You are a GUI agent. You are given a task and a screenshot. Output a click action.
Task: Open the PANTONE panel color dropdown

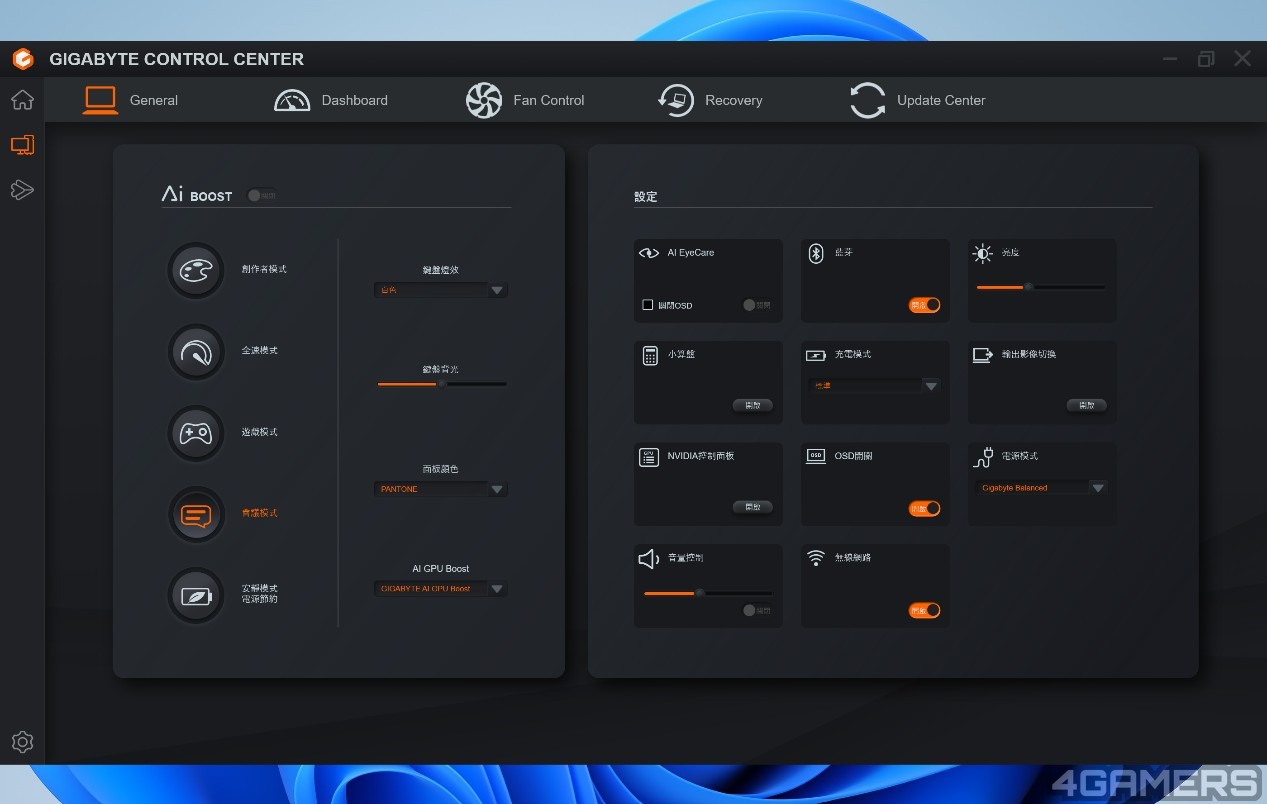click(441, 489)
